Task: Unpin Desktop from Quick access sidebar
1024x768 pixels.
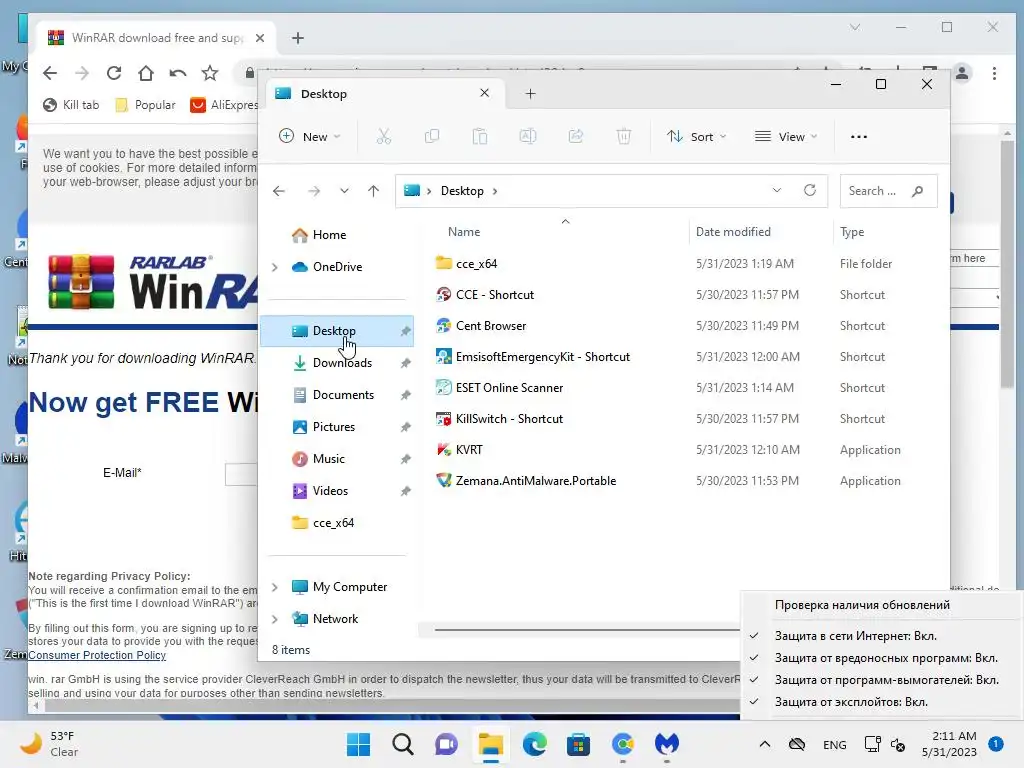Action: pos(406,331)
